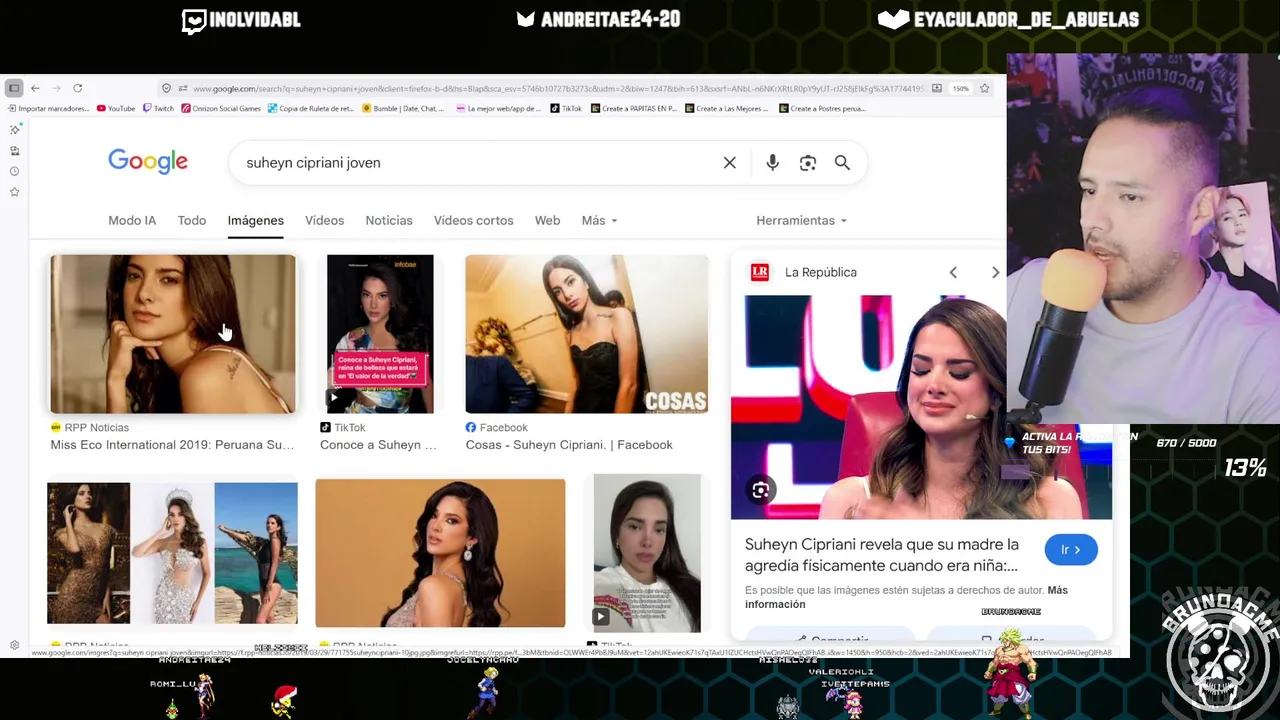Click the shield tracking protection icon

click(x=166, y=88)
